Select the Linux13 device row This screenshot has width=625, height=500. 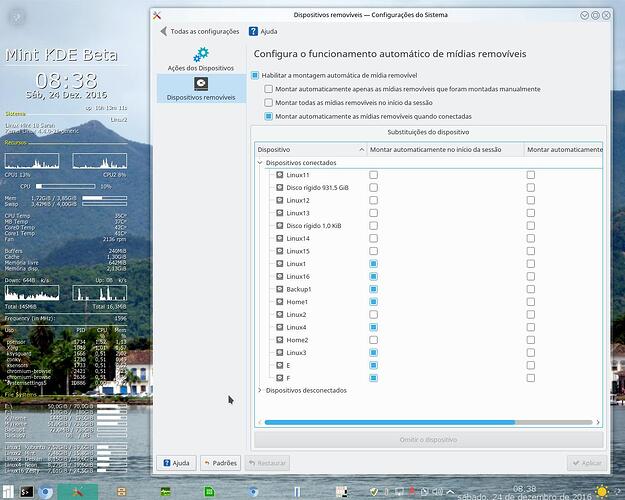click(428, 213)
